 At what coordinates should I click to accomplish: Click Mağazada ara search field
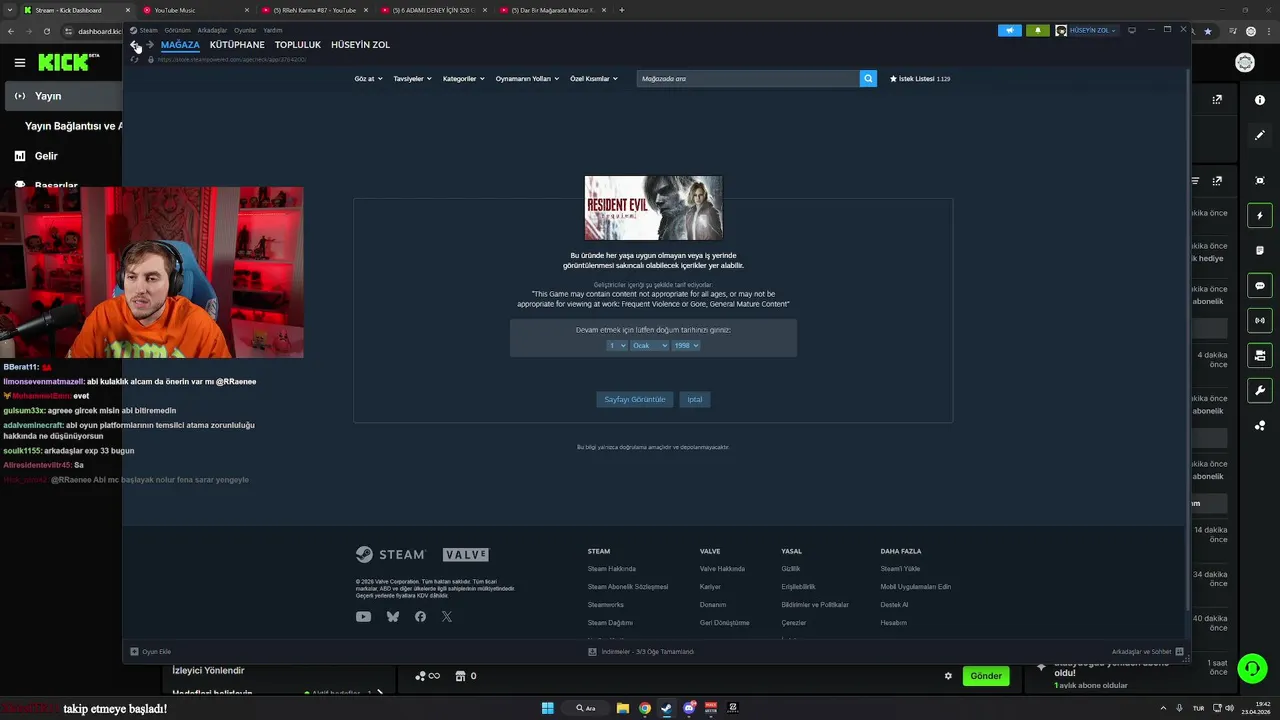pos(748,78)
